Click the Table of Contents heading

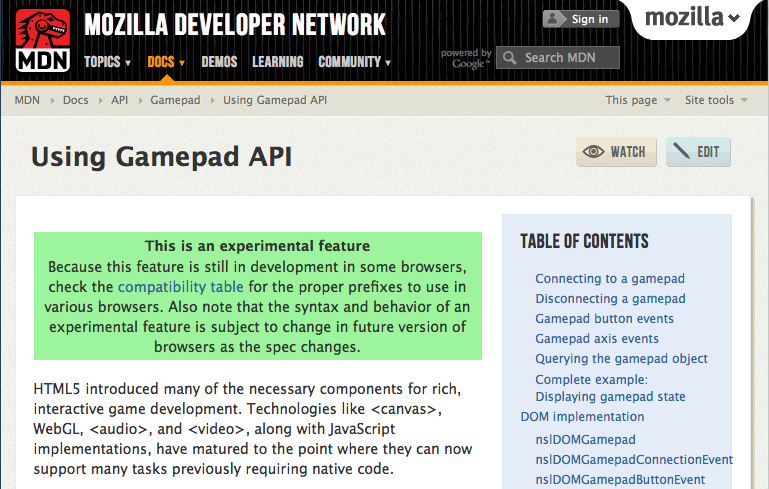(x=584, y=241)
